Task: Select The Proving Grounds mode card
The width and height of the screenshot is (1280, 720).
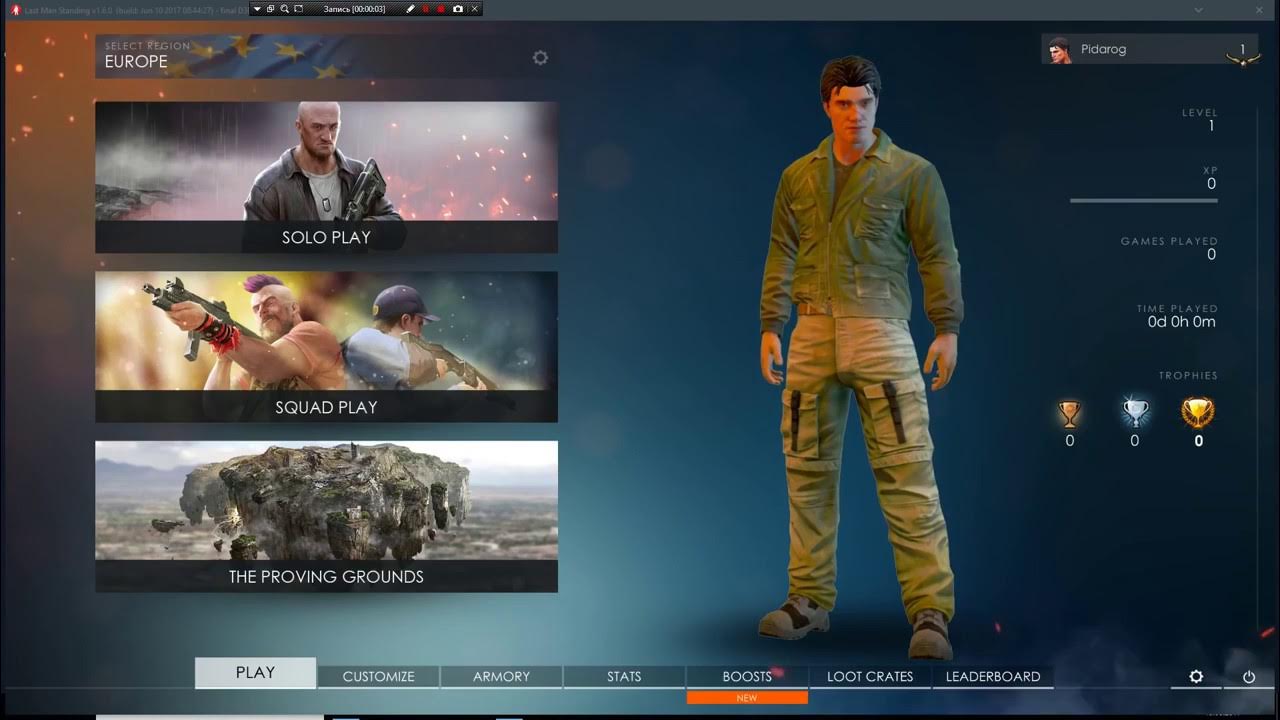Action: pos(327,516)
